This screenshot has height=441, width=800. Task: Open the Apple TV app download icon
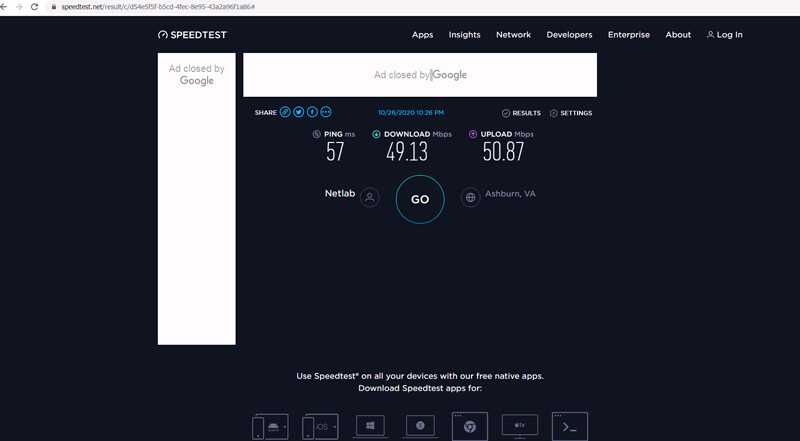click(x=520, y=426)
